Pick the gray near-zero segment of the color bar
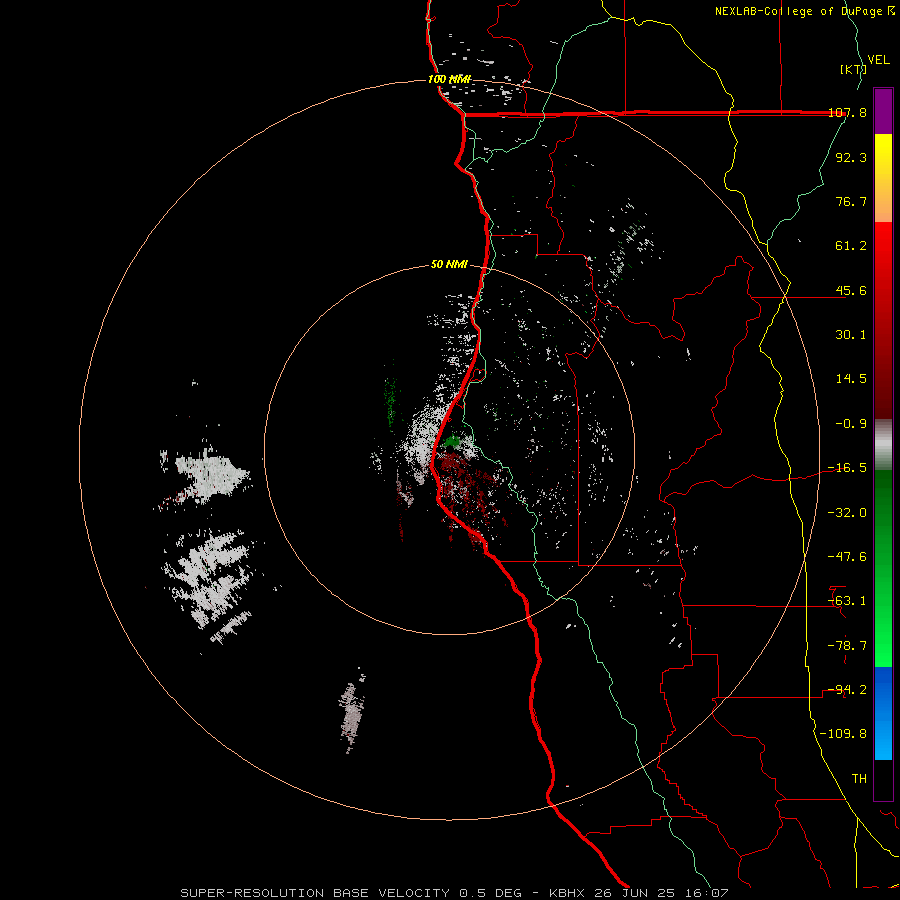This screenshot has height=900, width=900. tap(883, 445)
